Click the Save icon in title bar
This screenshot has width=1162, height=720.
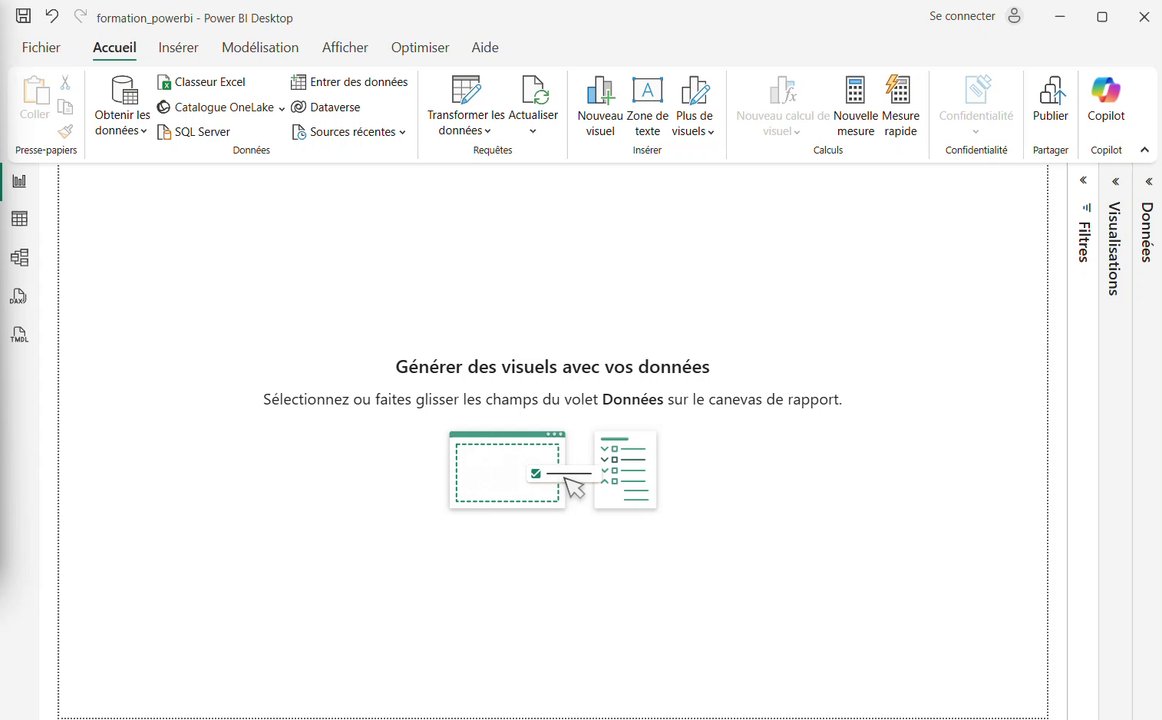24,16
